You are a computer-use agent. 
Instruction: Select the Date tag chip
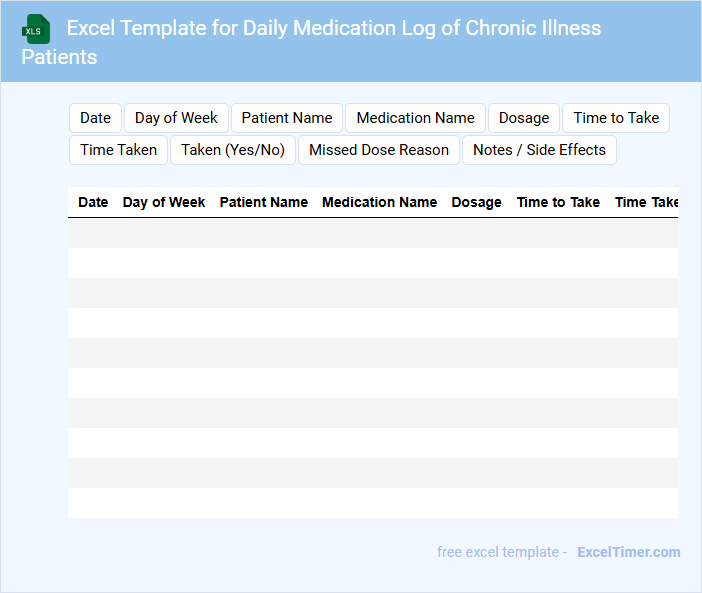(x=95, y=118)
